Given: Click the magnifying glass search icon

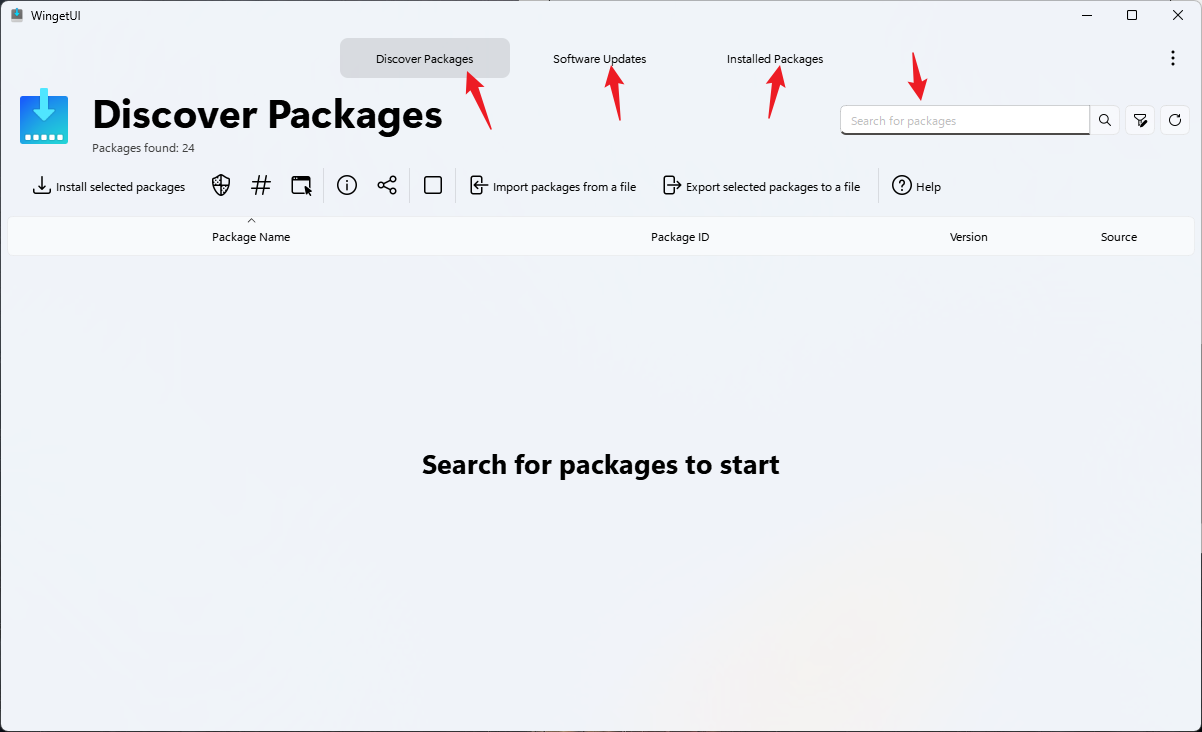Looking at the screenshot, I should (1105, 121).
